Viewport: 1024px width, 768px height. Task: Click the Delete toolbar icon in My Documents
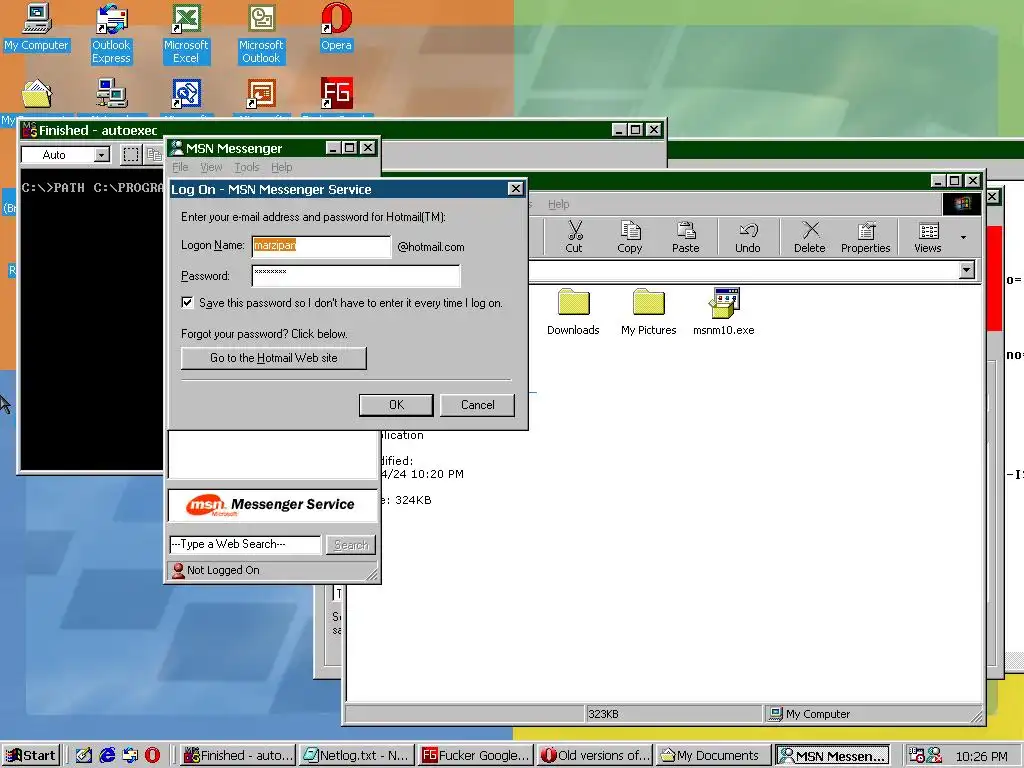[x=810, y=236]
